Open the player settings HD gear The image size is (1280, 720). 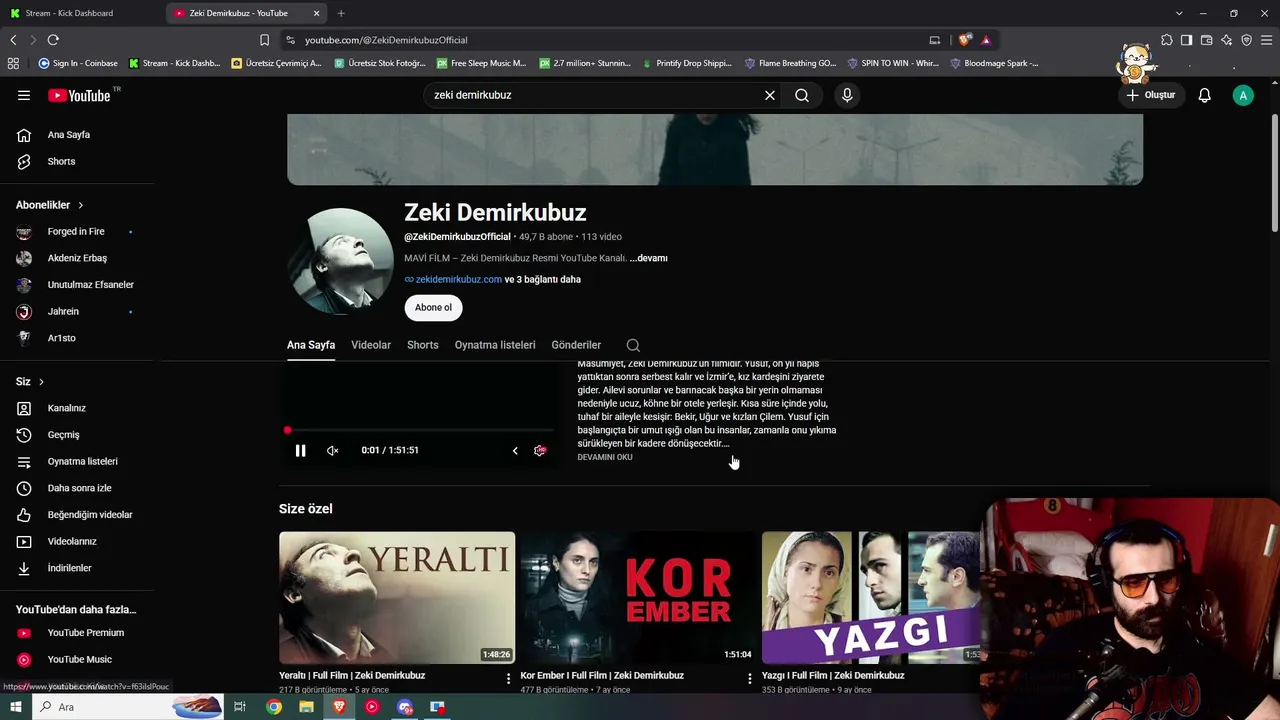tap(540, 450)
